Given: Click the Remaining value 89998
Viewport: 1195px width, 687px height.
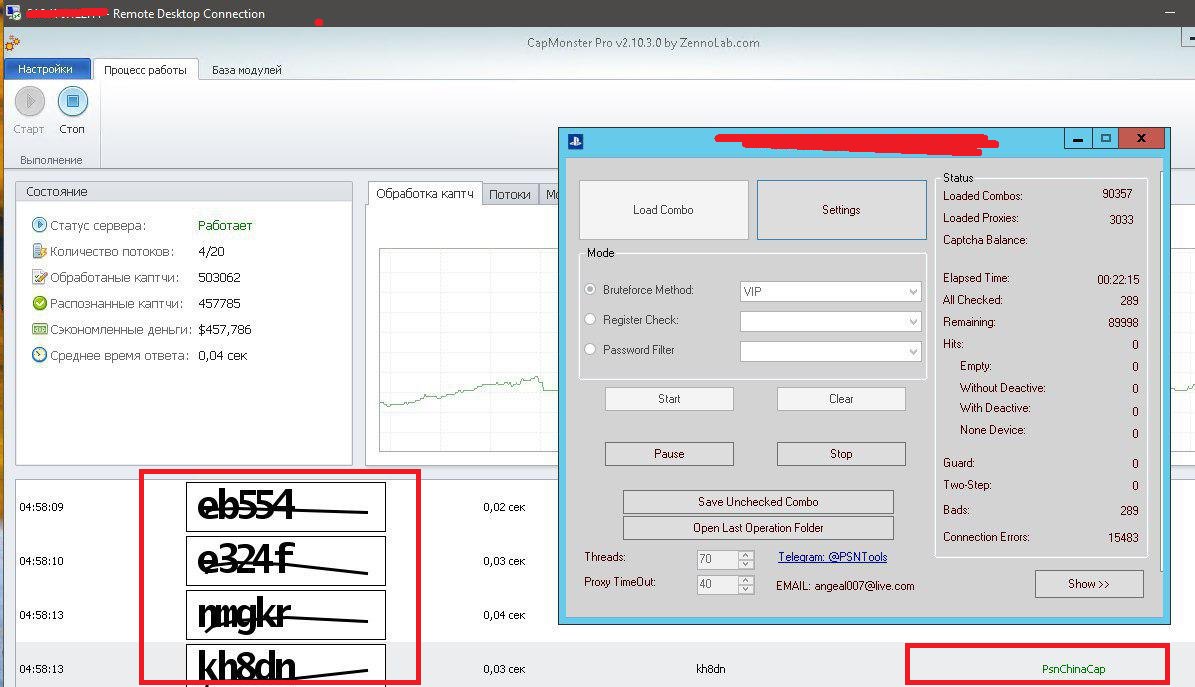Looking at the screenshot, I should 1123,323.
